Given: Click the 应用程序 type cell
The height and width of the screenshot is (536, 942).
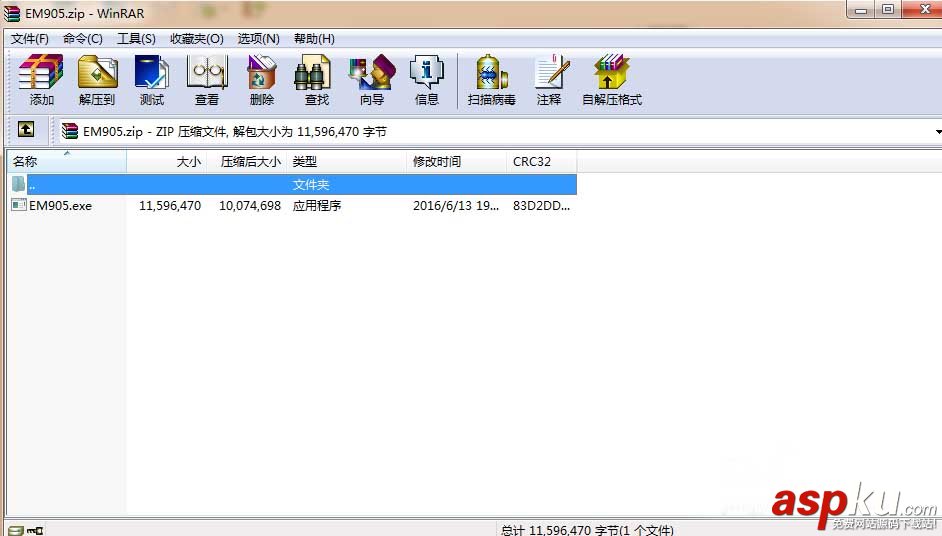Looking at the screenshot, I should (317, 206).
